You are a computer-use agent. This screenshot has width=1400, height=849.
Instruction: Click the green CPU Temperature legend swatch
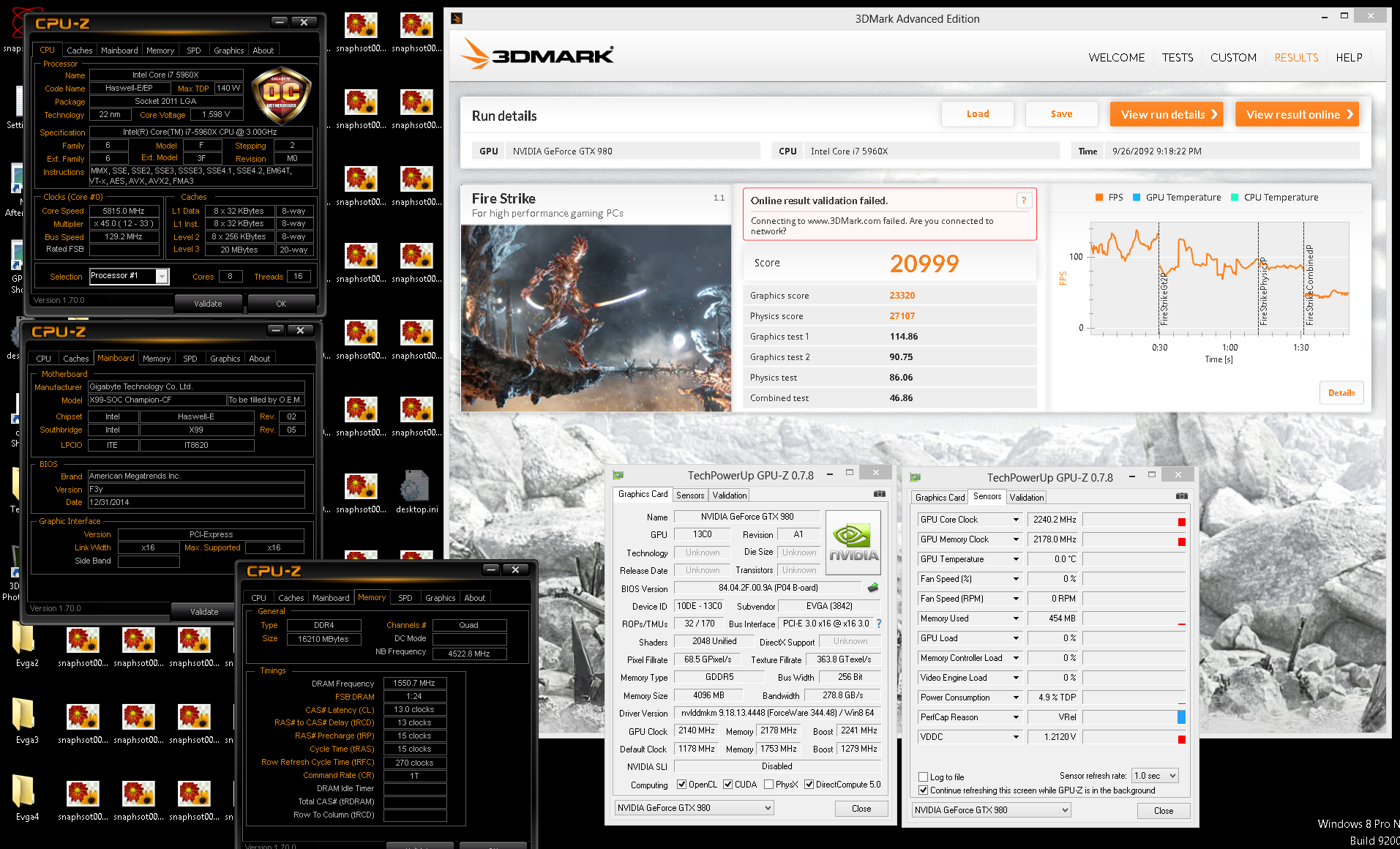[1235, 198]
